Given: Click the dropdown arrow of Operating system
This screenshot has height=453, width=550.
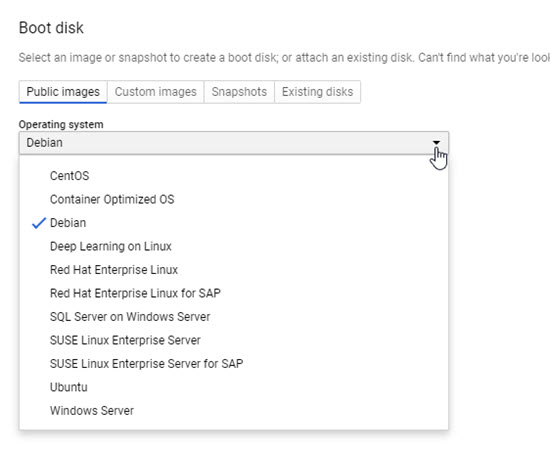Looking at the screenshot, I should click(436, 142).
